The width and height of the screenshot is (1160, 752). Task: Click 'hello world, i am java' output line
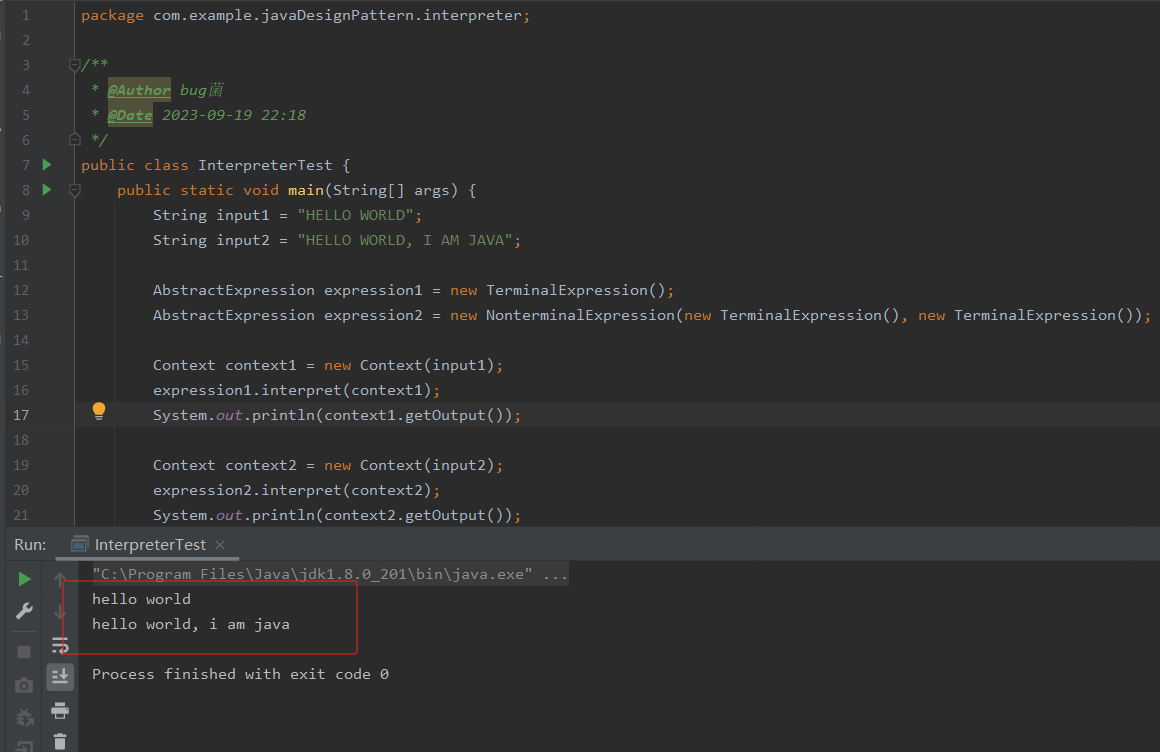tap(191, 624)
